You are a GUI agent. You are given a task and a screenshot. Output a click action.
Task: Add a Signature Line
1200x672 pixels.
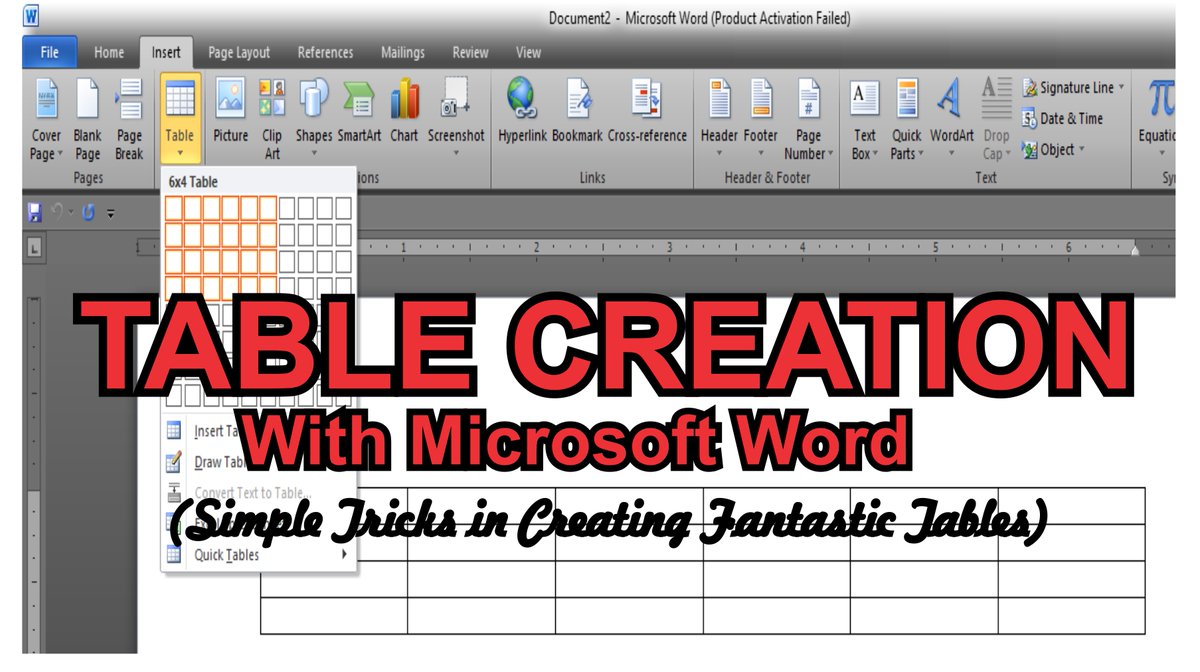1075,88
